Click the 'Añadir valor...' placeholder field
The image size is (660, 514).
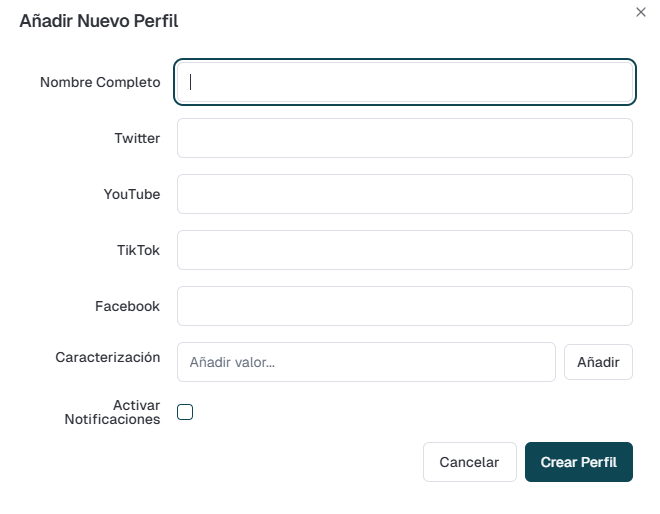366,362
